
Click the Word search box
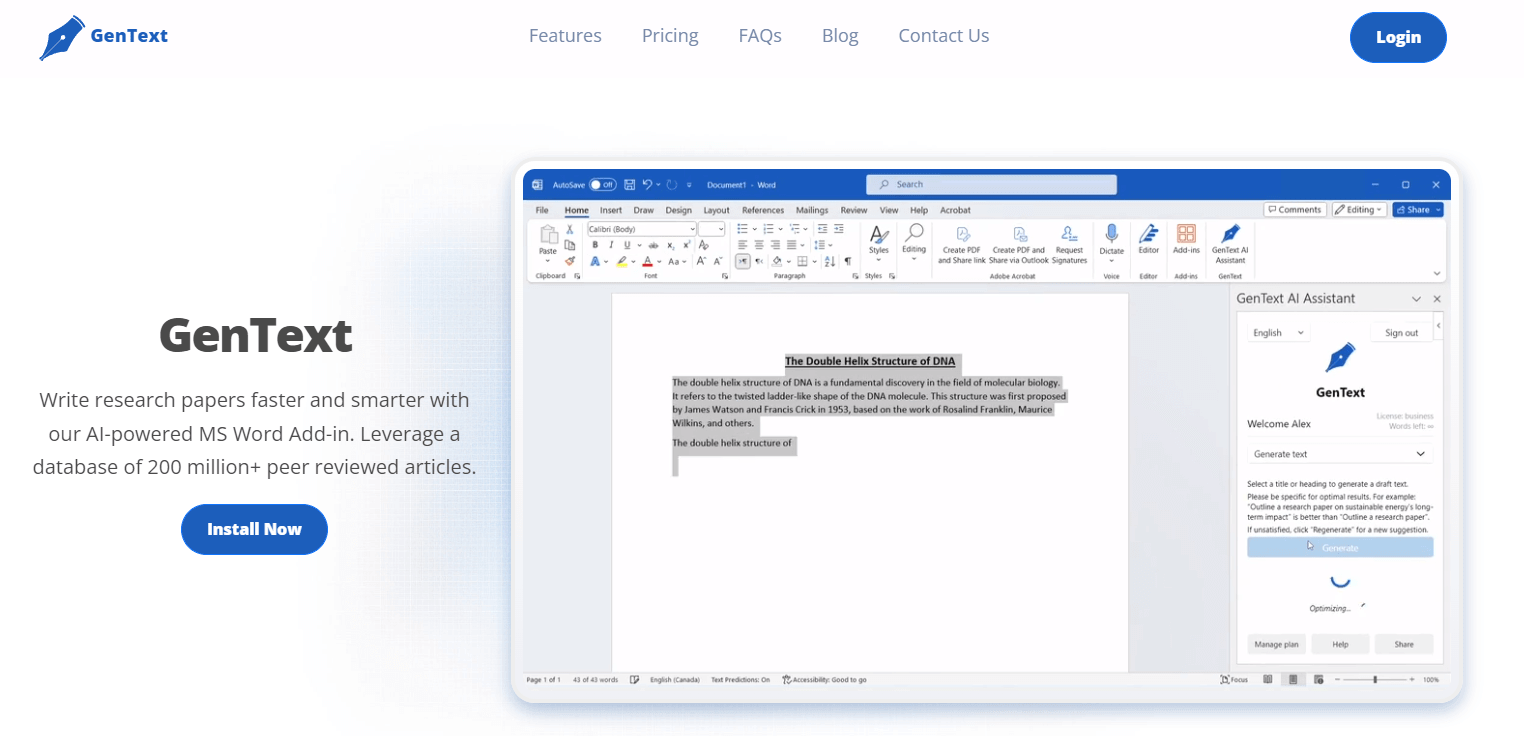point(991,184)
